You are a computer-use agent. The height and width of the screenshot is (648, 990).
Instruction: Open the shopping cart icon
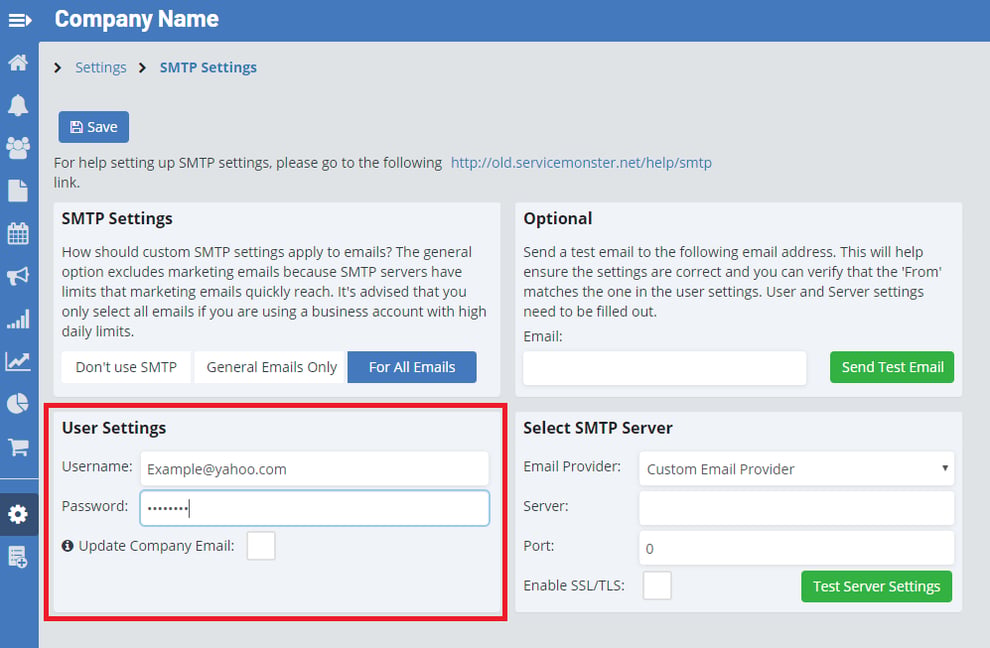tap(18, 447)
